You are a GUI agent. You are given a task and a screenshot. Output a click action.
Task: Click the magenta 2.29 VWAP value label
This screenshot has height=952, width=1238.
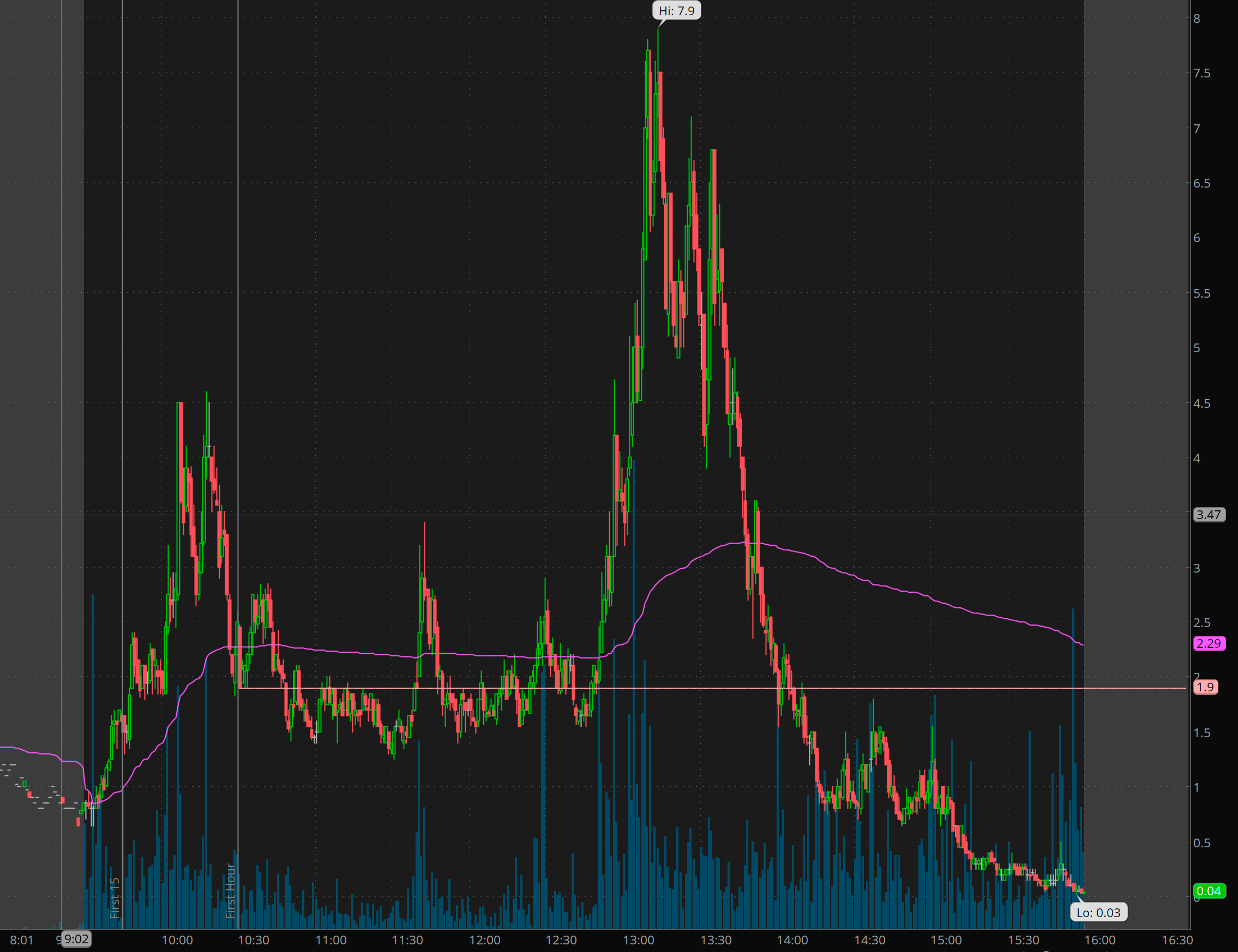pos(1209,643)
